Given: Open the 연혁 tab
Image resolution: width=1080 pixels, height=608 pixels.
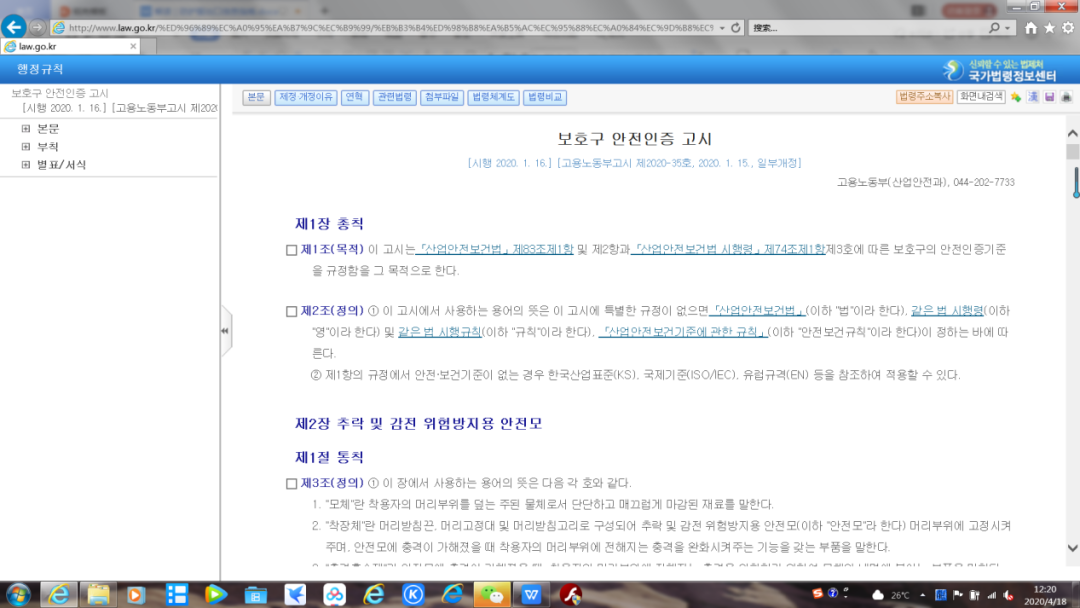Looking at the screenshot, I should click(354, 97).
